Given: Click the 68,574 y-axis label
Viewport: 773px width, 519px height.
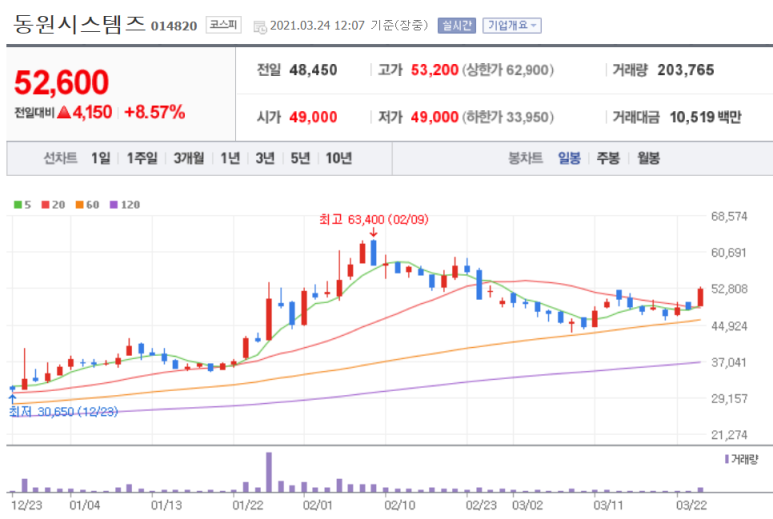Looking at the screenshot, I should [x=729, y=216].
